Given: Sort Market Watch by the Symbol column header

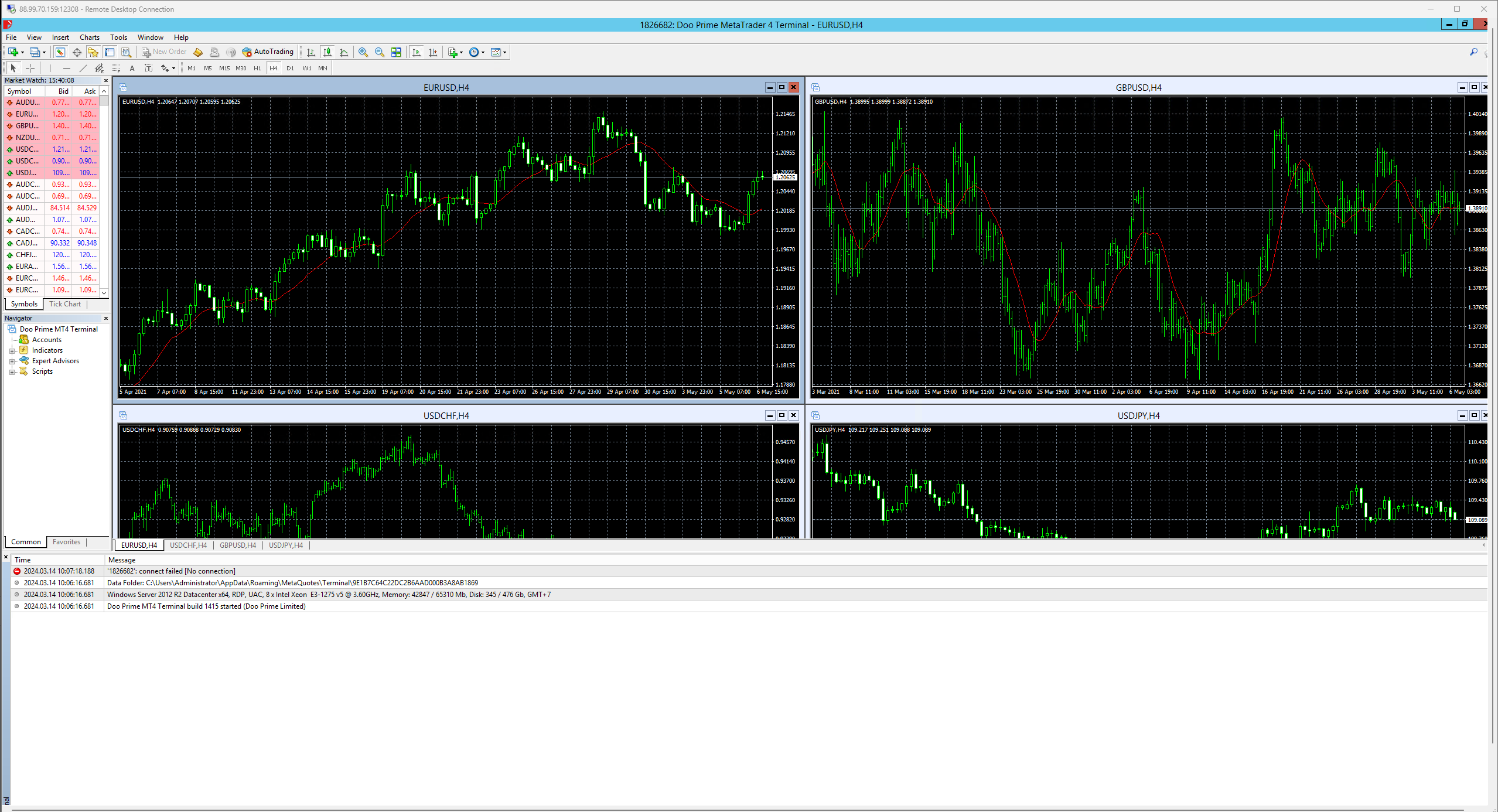Looking at the screenshot, I should 24,91.
